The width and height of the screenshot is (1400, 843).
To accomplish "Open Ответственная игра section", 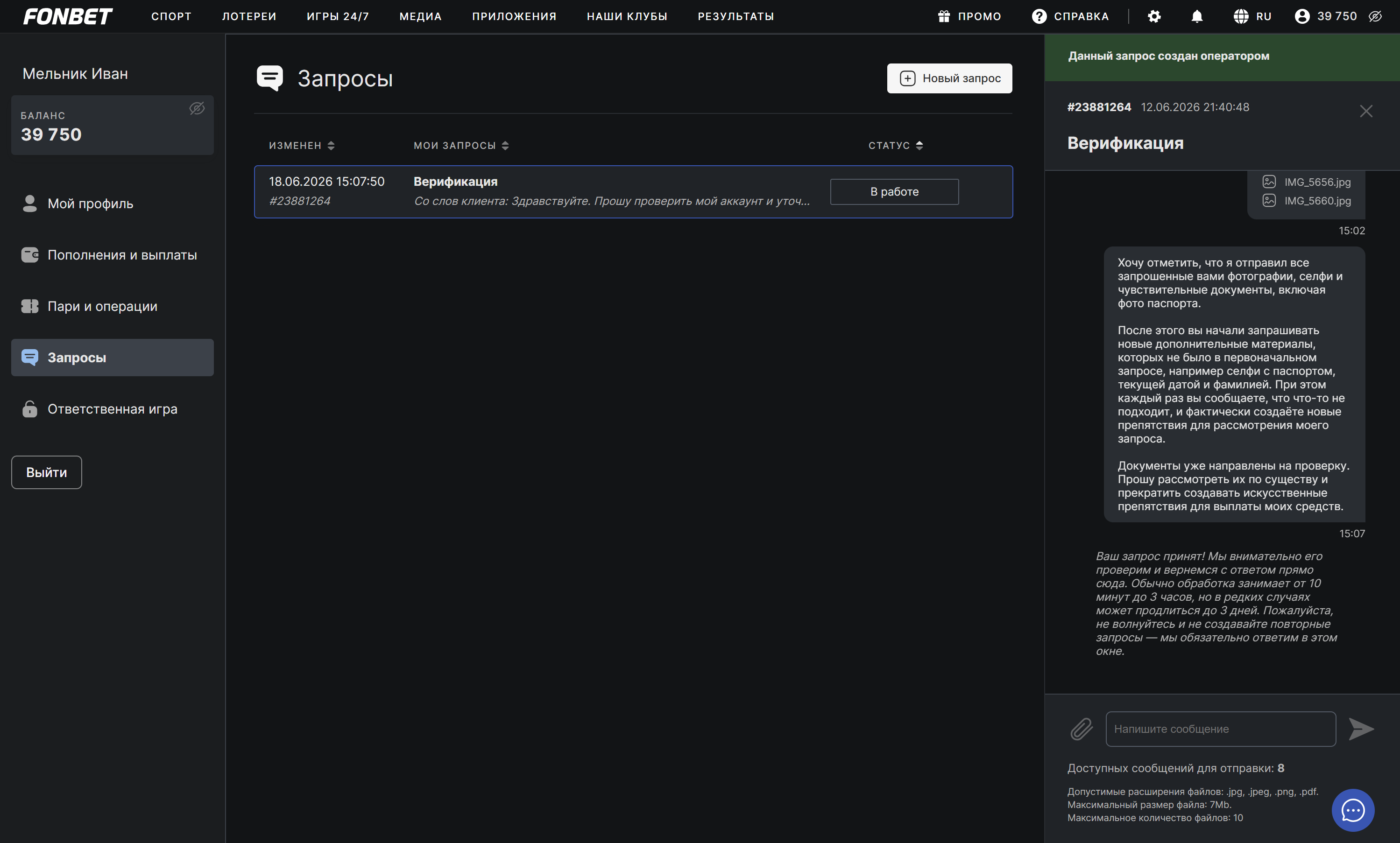I will pyautogui.click(x=113, y=409).
